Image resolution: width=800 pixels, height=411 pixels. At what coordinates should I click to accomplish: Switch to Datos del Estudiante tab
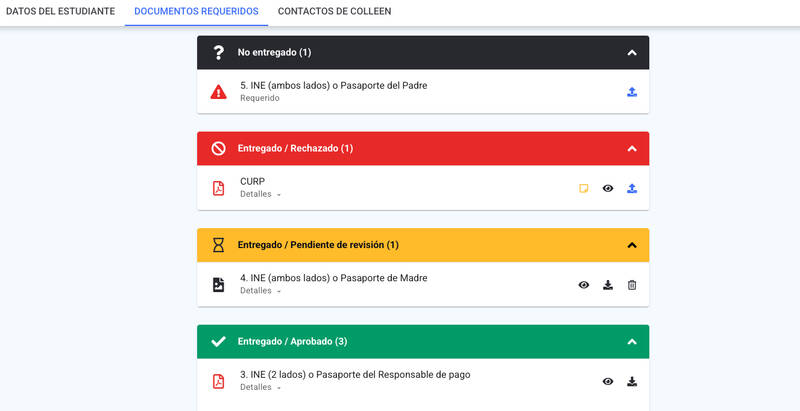[60, 11]
